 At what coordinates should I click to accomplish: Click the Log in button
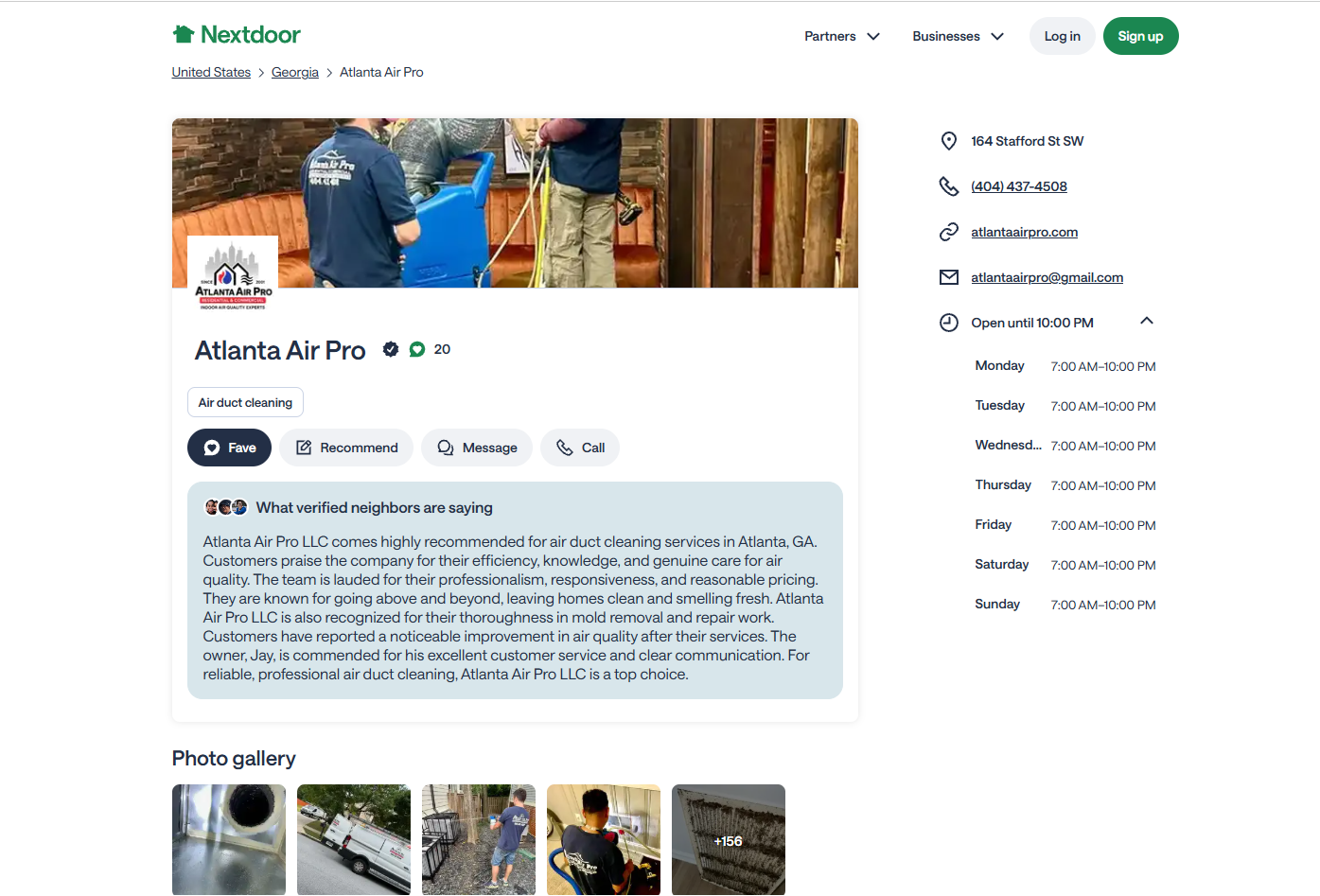coord(1062,36)
